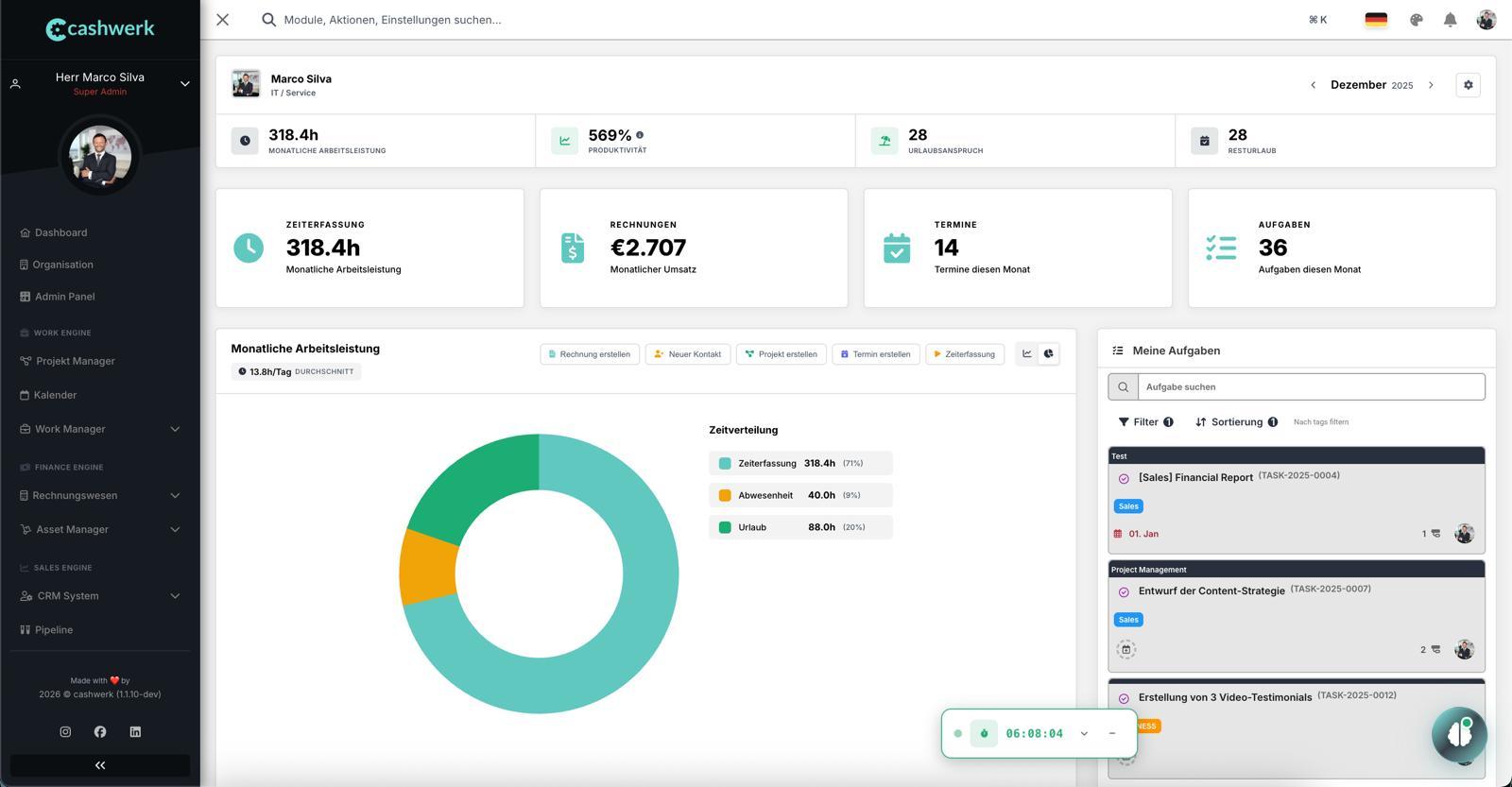Click the comments count on Content-Strategie task

coord(1431,649)
